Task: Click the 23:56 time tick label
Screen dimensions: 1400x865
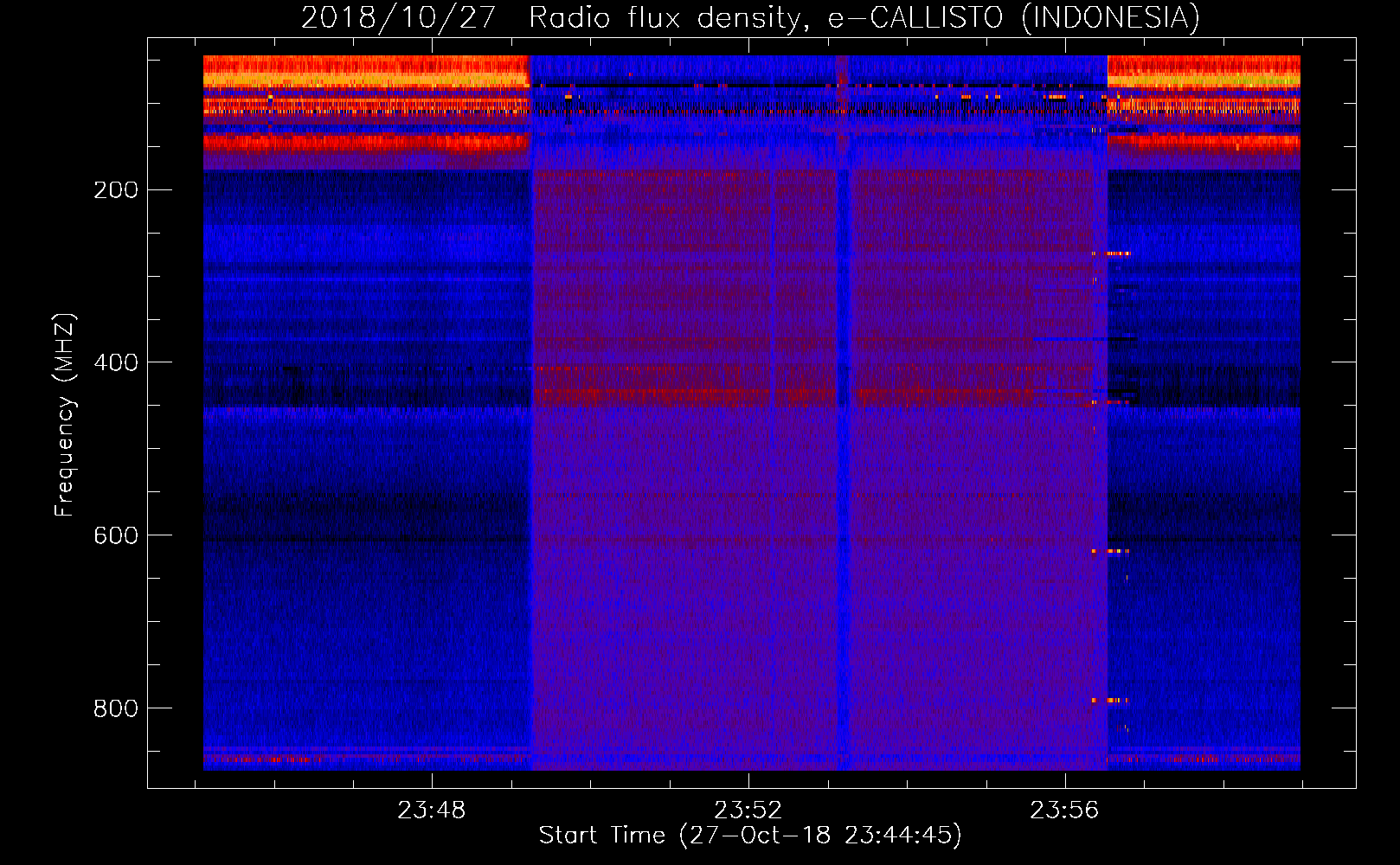Action: click(x=1064, y=811)
